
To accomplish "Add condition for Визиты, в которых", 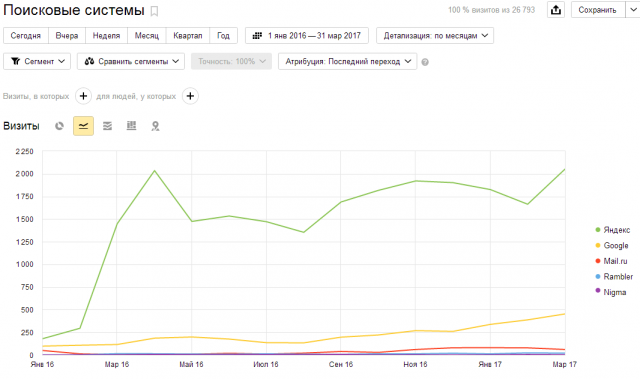I will coord(83,96).
